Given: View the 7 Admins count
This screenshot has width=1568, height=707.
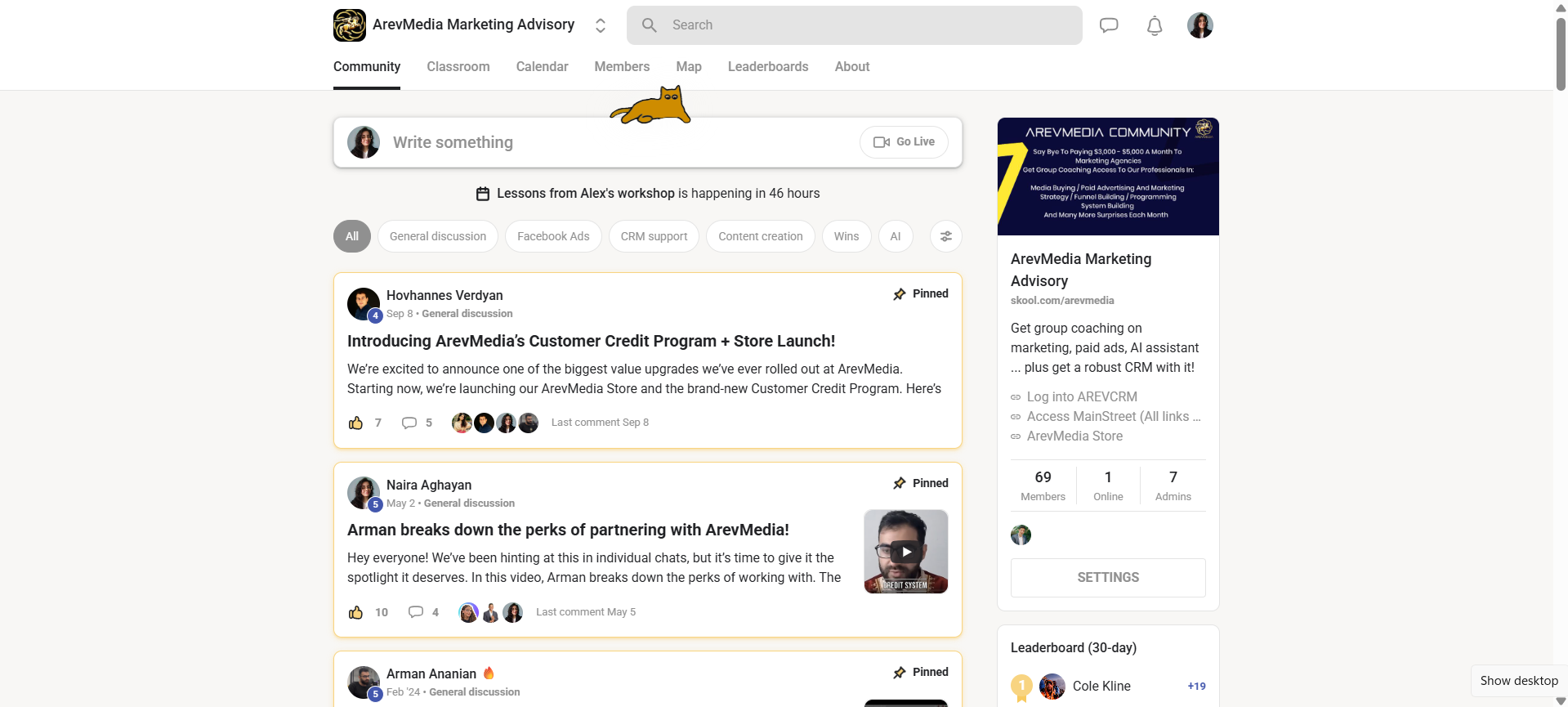Looking at the screenshot, I should tap(1173, 486).
